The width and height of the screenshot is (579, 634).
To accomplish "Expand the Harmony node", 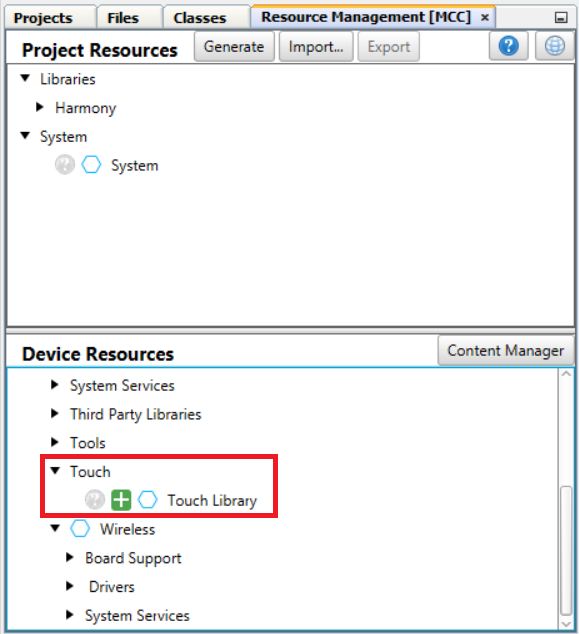I will coord(40,108).
